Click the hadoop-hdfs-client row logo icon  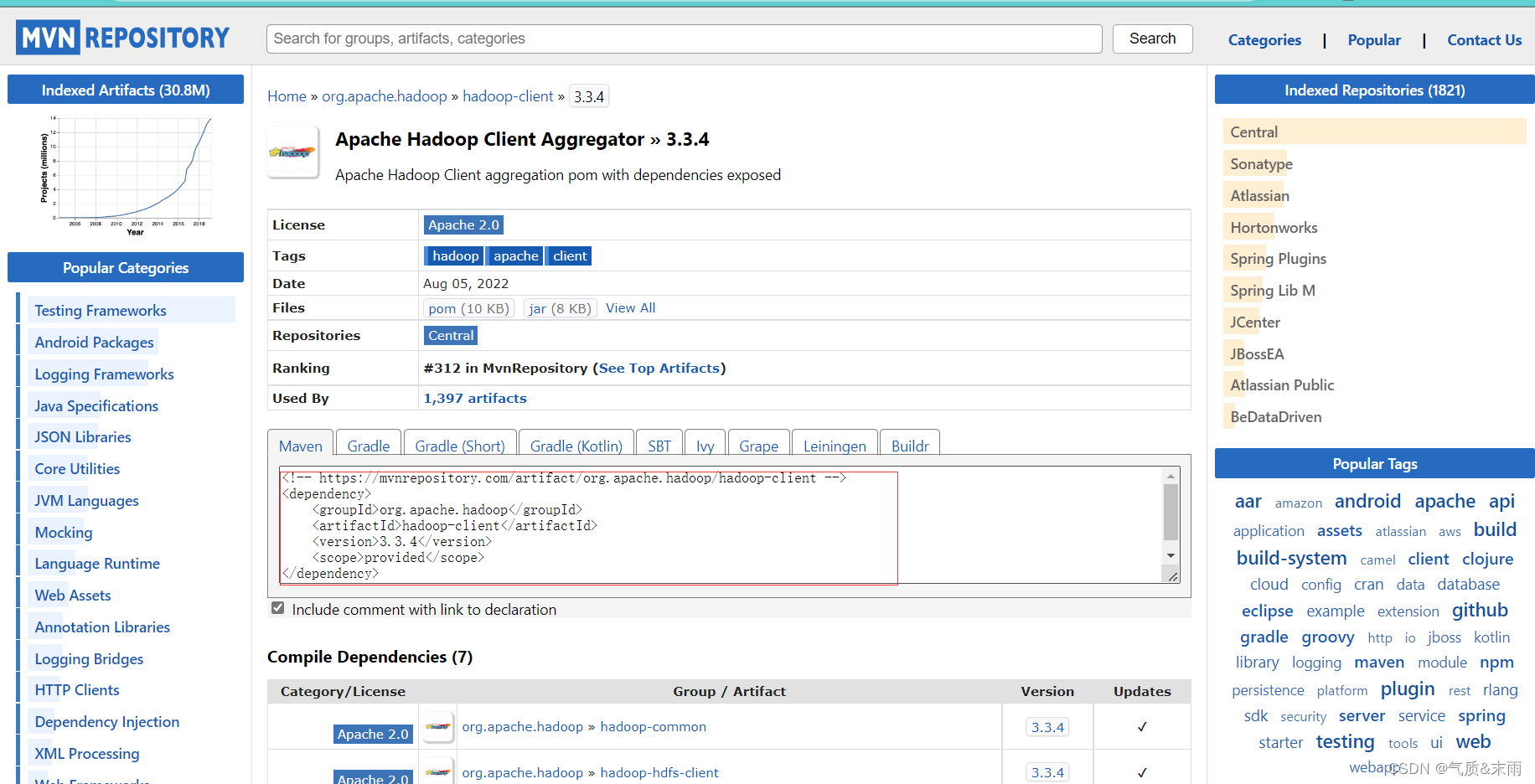[438, 771]
